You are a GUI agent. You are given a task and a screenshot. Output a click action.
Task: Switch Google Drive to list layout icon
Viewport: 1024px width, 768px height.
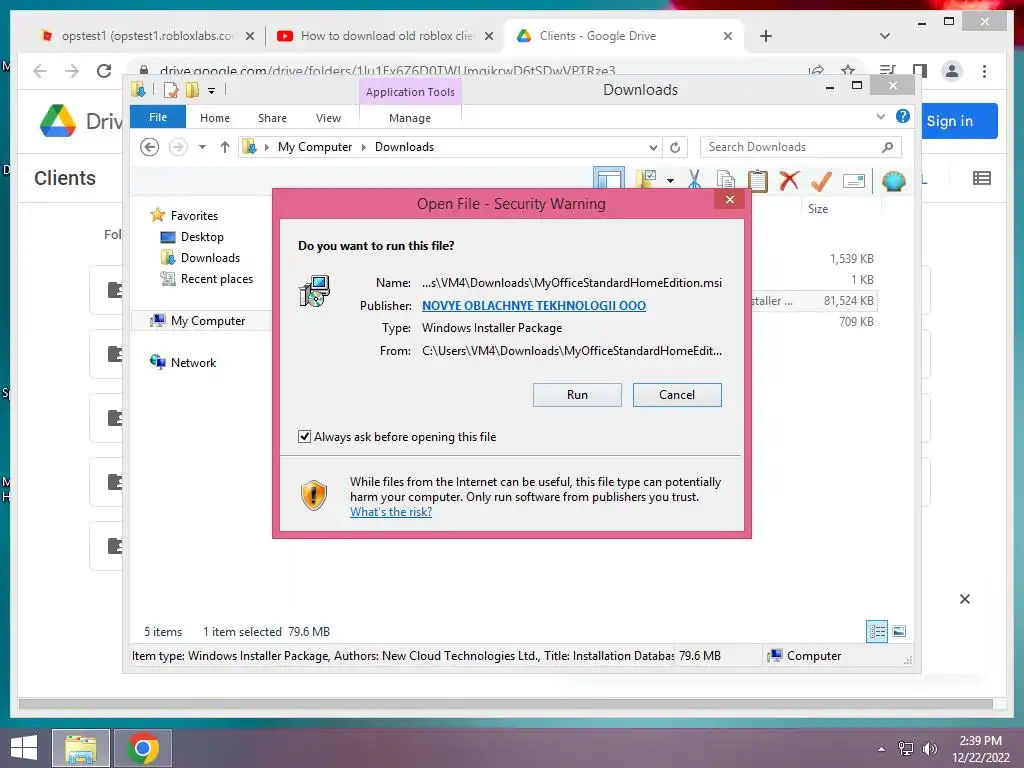[982, 178]
